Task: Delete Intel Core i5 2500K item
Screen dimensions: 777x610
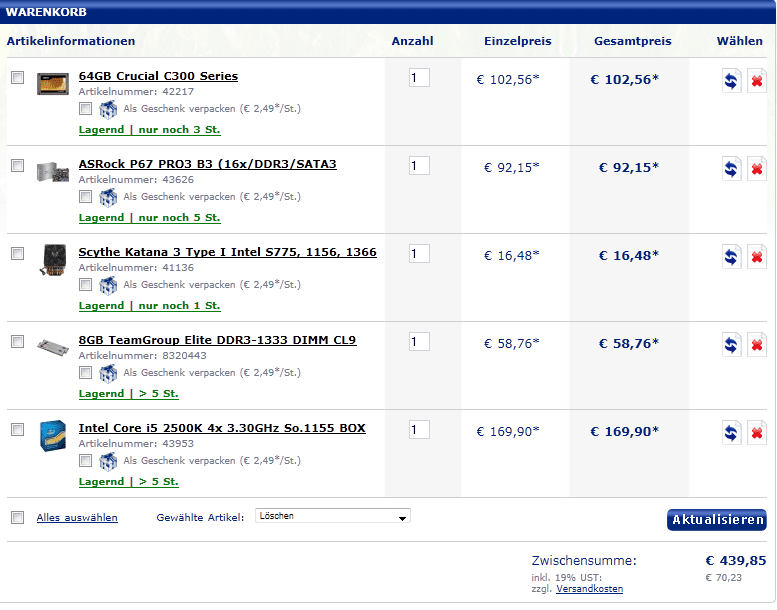Action: pyautogui.click(x=757, y=433)
